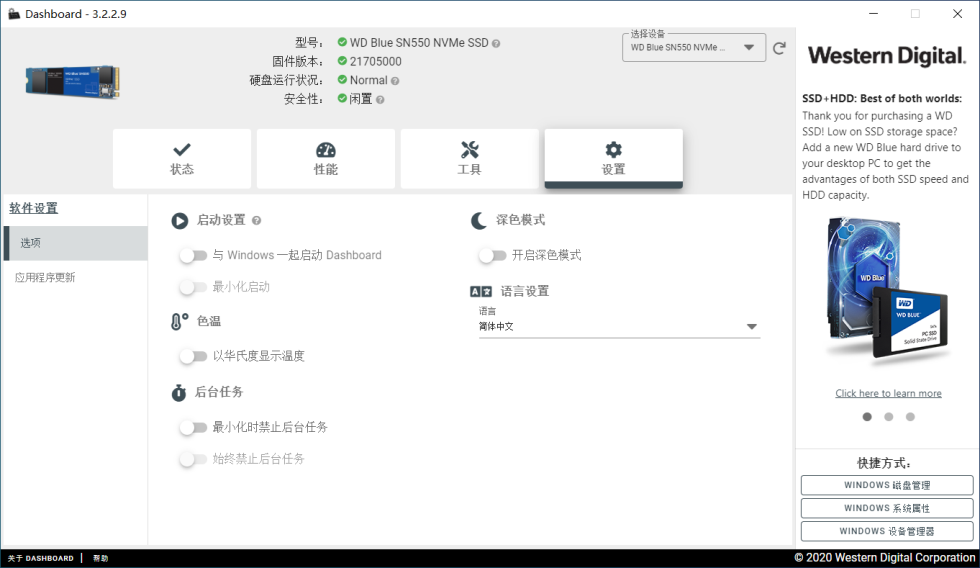Click the 语言设置 language icon
Image resolution: width=980 pixels, height=568 pixels.
coord(481,291)
